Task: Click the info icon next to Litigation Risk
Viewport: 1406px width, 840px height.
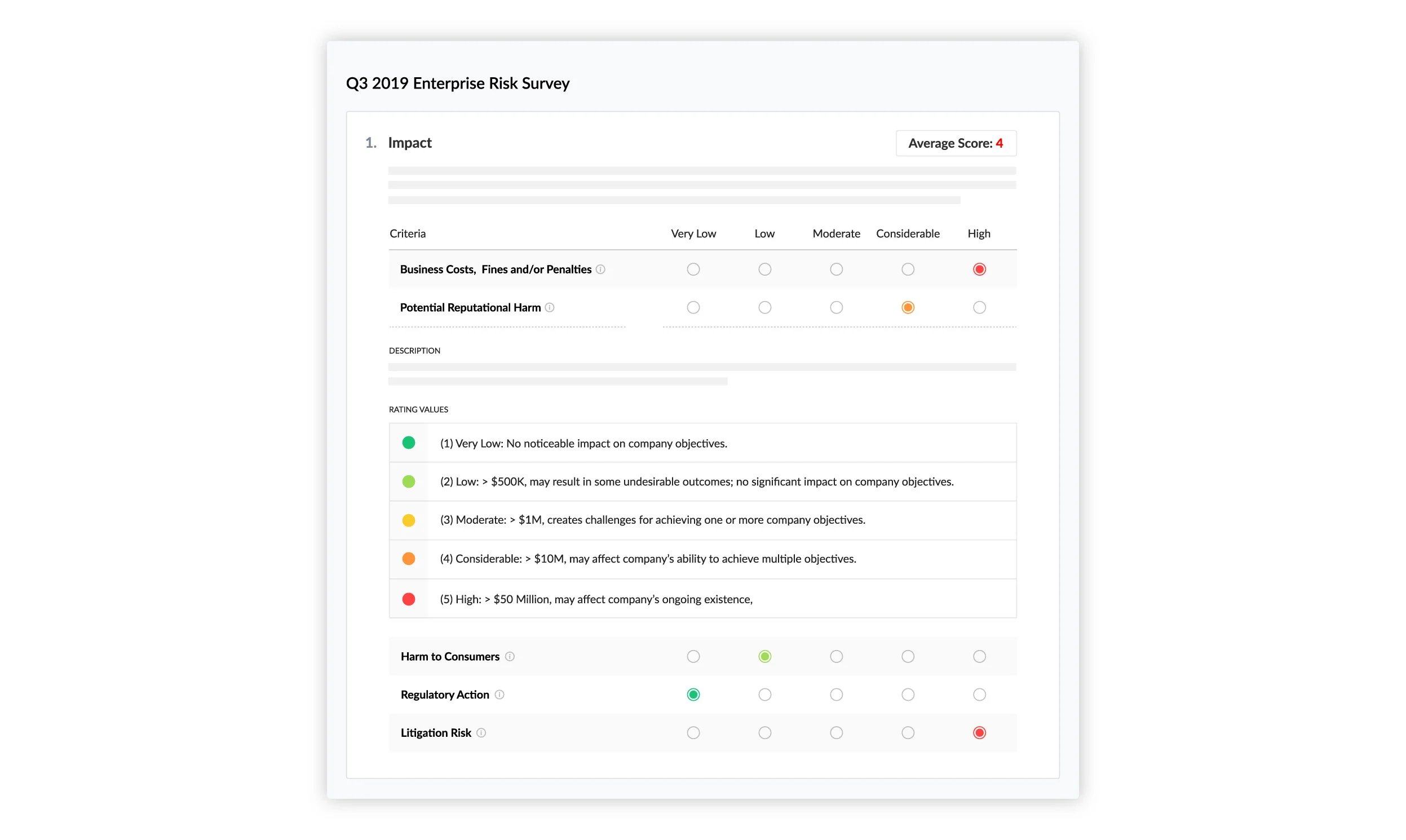Action: click(x=481, y=733)
